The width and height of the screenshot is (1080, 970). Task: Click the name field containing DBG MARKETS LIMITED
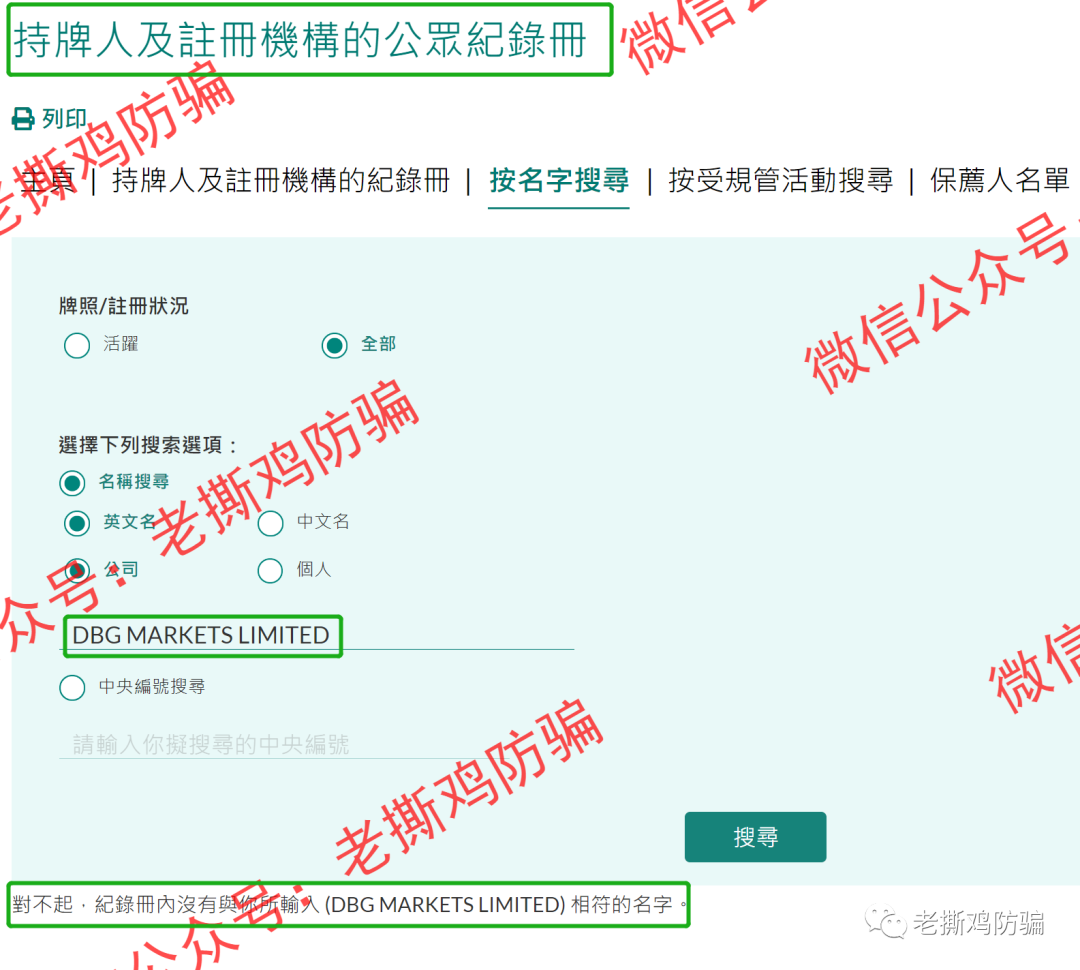pos(317,634)
